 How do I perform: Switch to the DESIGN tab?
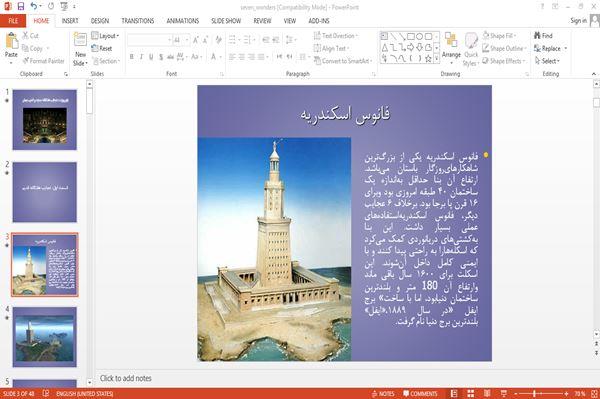(x=100, y=21)
